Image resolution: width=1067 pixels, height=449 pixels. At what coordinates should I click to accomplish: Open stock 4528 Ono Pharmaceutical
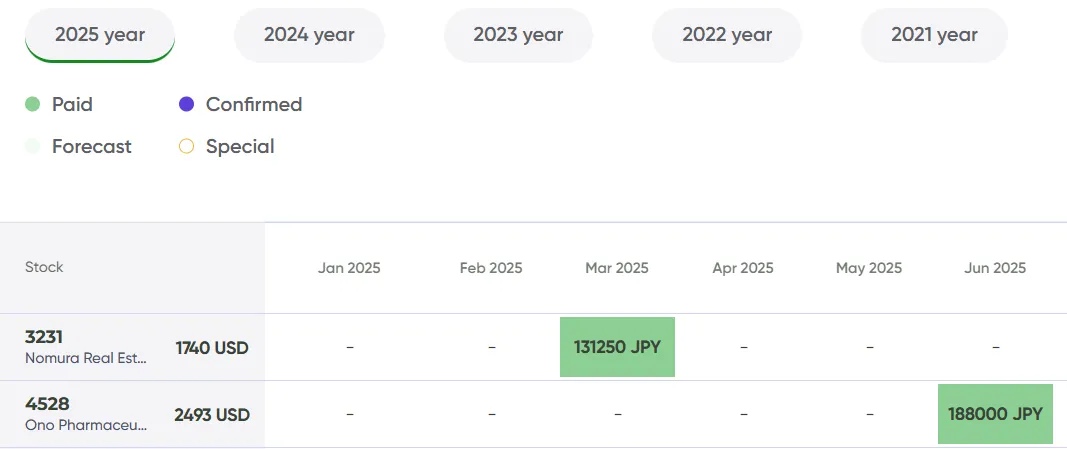click(x=85, y=414)
